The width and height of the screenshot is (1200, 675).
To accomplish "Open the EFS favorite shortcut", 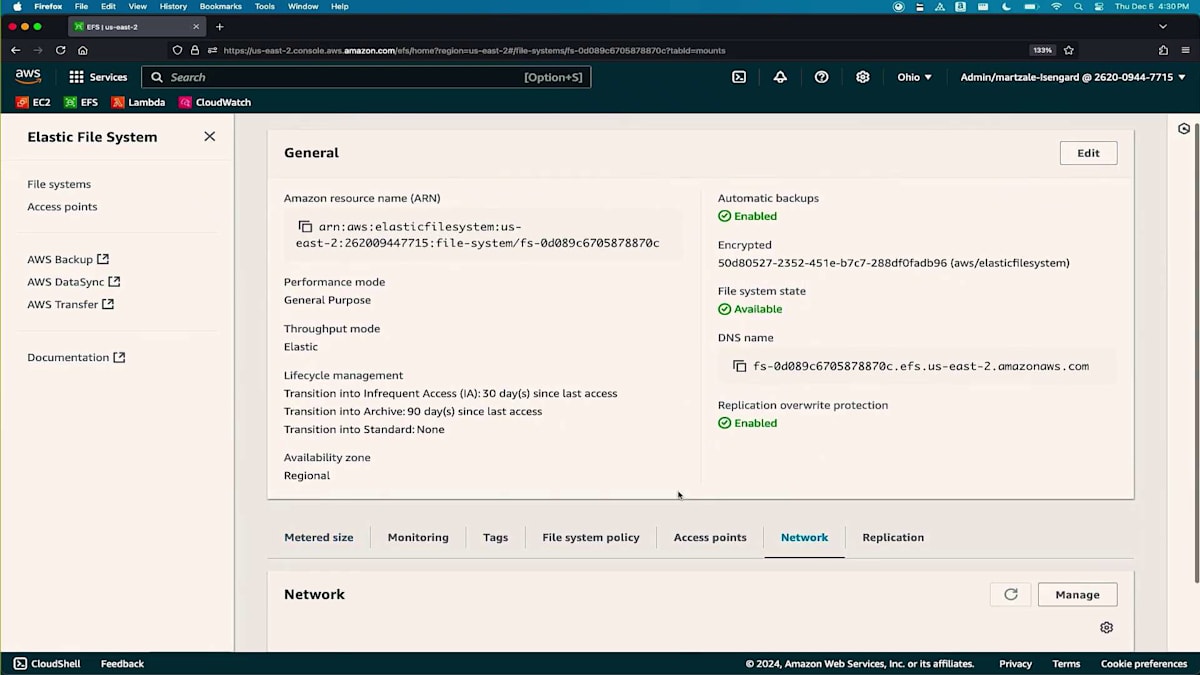I will tap(81, 102).
